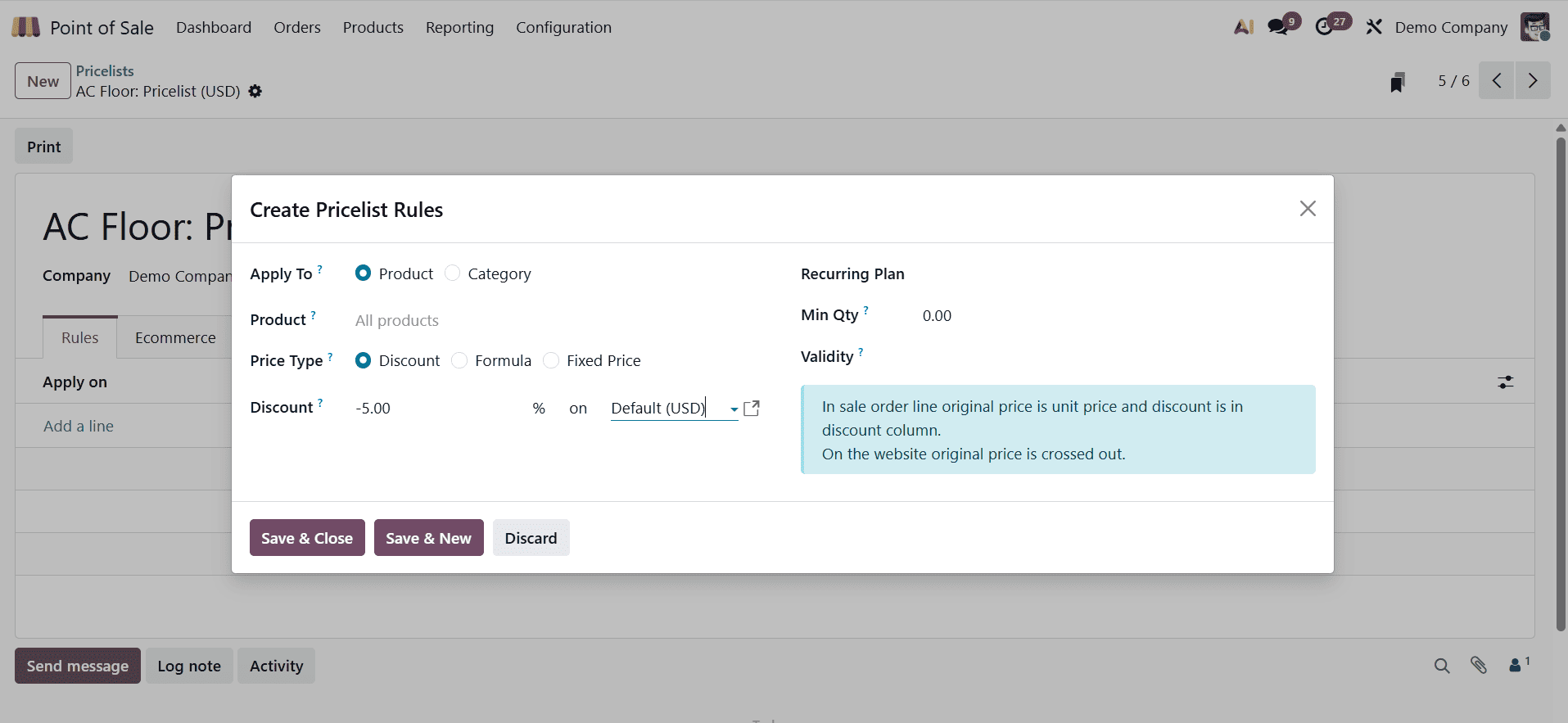This screenshot has width=1568, height=723.
Task: Click the Min Qty help question mark
Action: (866, 310)
